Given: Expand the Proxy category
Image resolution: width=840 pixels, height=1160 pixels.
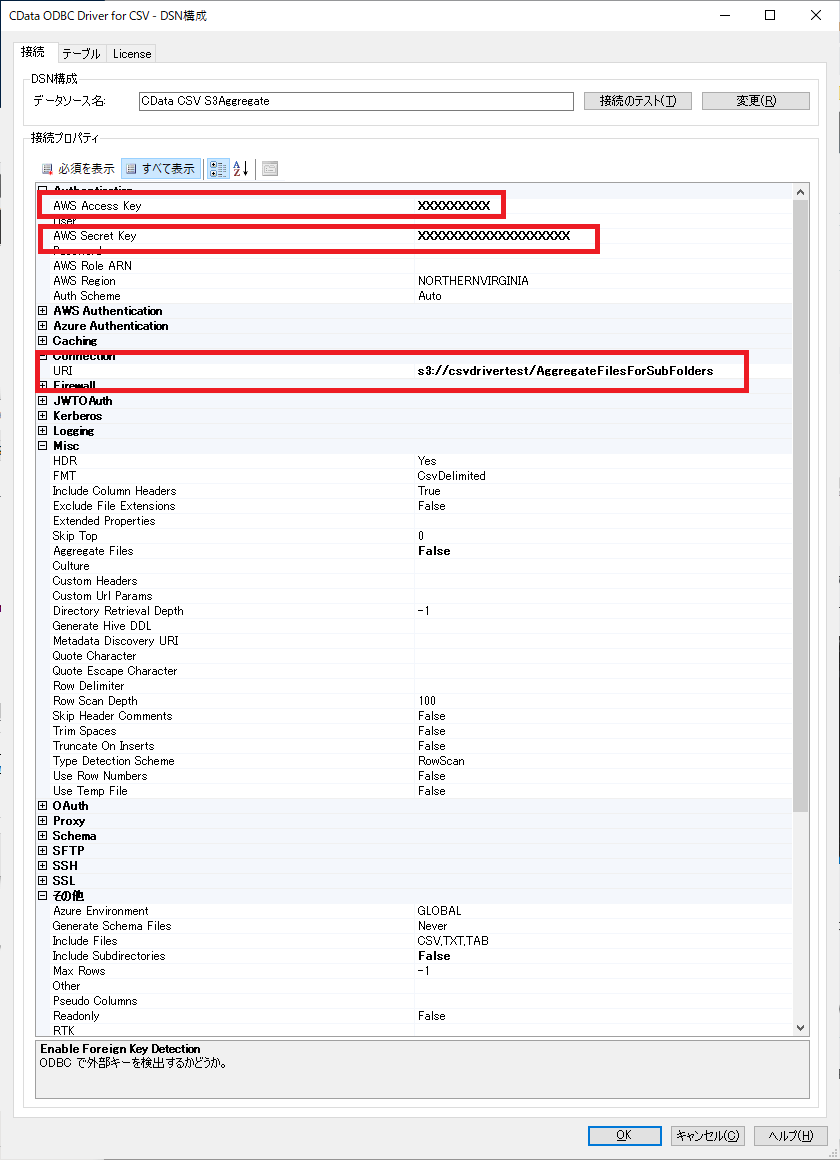Looking at the screenshot, I should pos(43,821).
